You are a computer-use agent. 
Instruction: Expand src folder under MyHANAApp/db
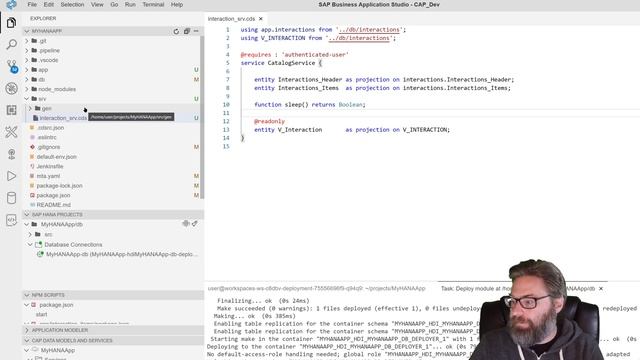[30, 235]
